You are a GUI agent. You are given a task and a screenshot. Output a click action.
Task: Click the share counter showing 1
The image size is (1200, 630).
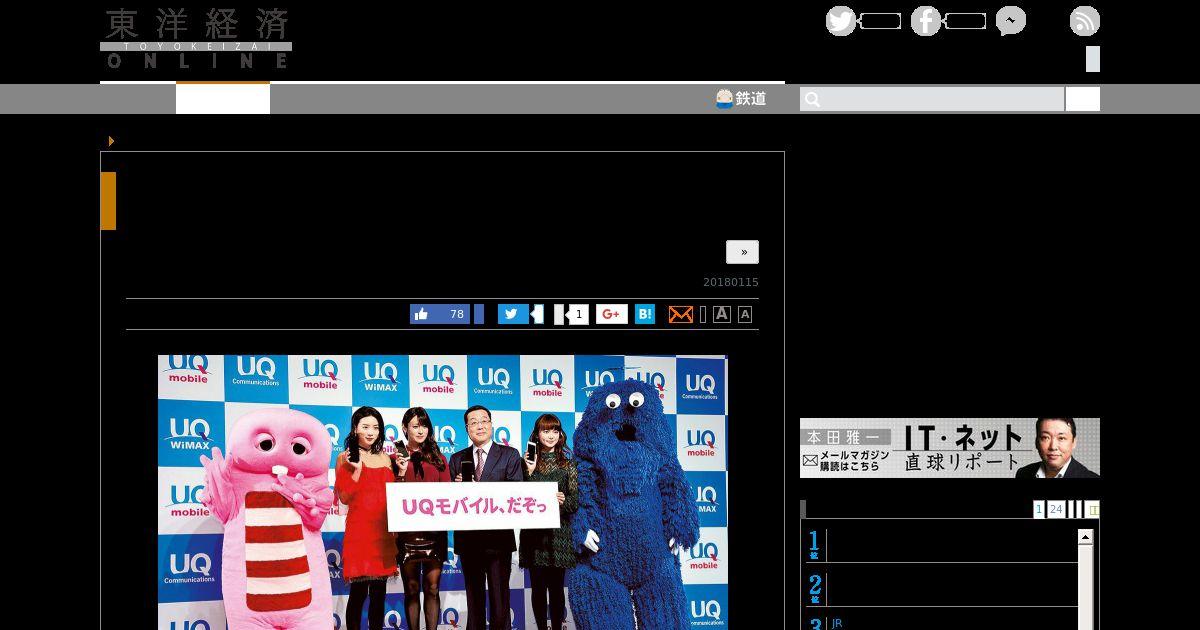[577, 314]
